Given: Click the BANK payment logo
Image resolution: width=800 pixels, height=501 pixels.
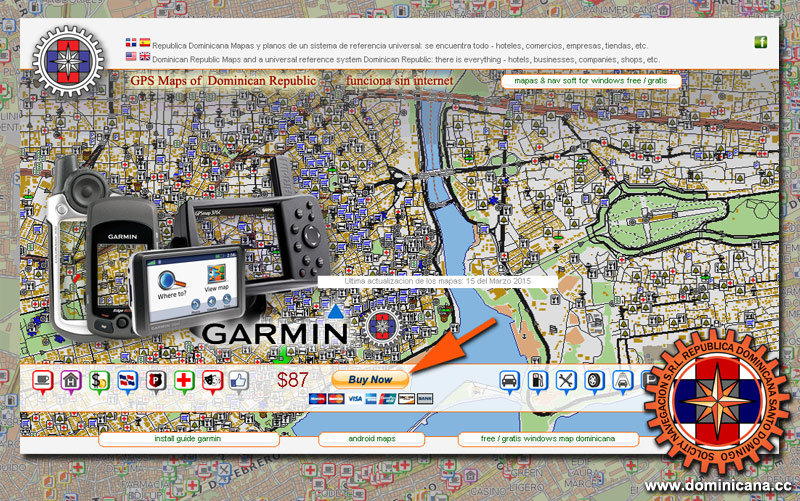Looking at the screenshot, I should click(425, 399).
